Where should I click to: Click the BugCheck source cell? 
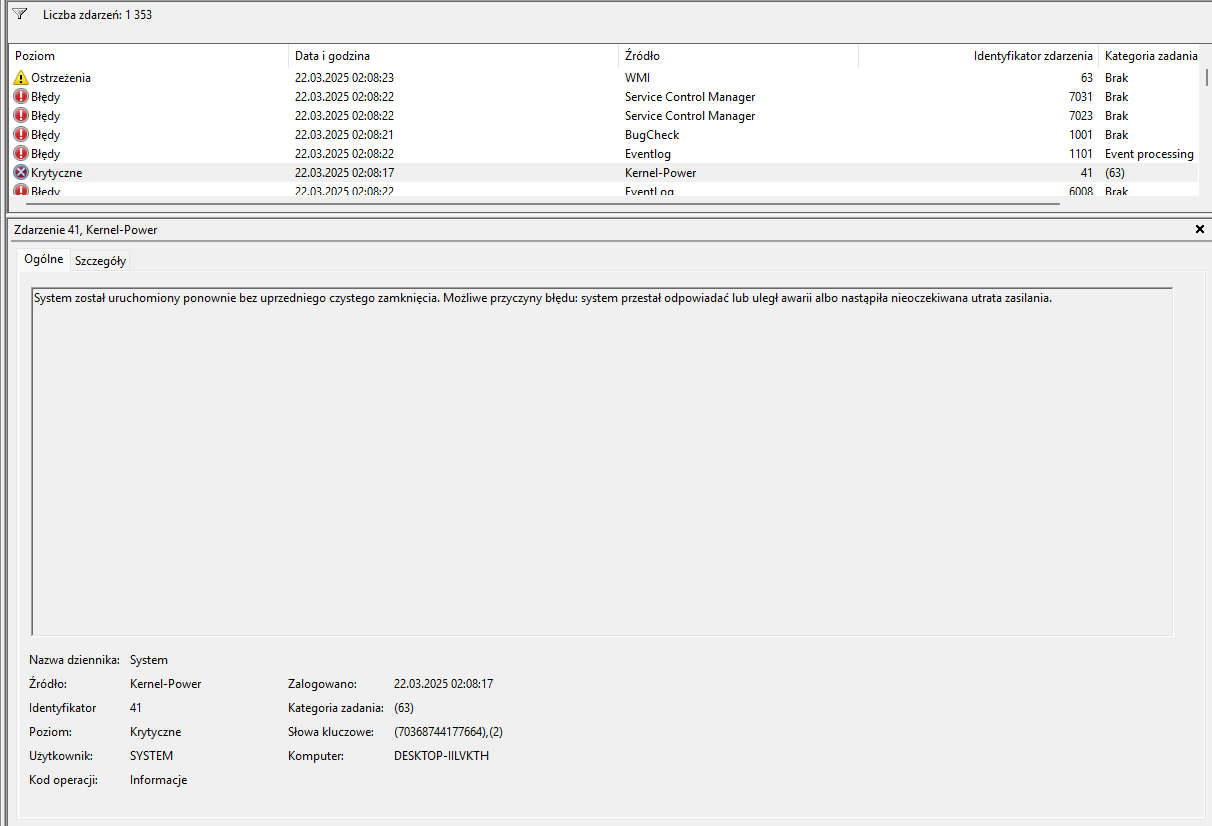pos(652,135)
